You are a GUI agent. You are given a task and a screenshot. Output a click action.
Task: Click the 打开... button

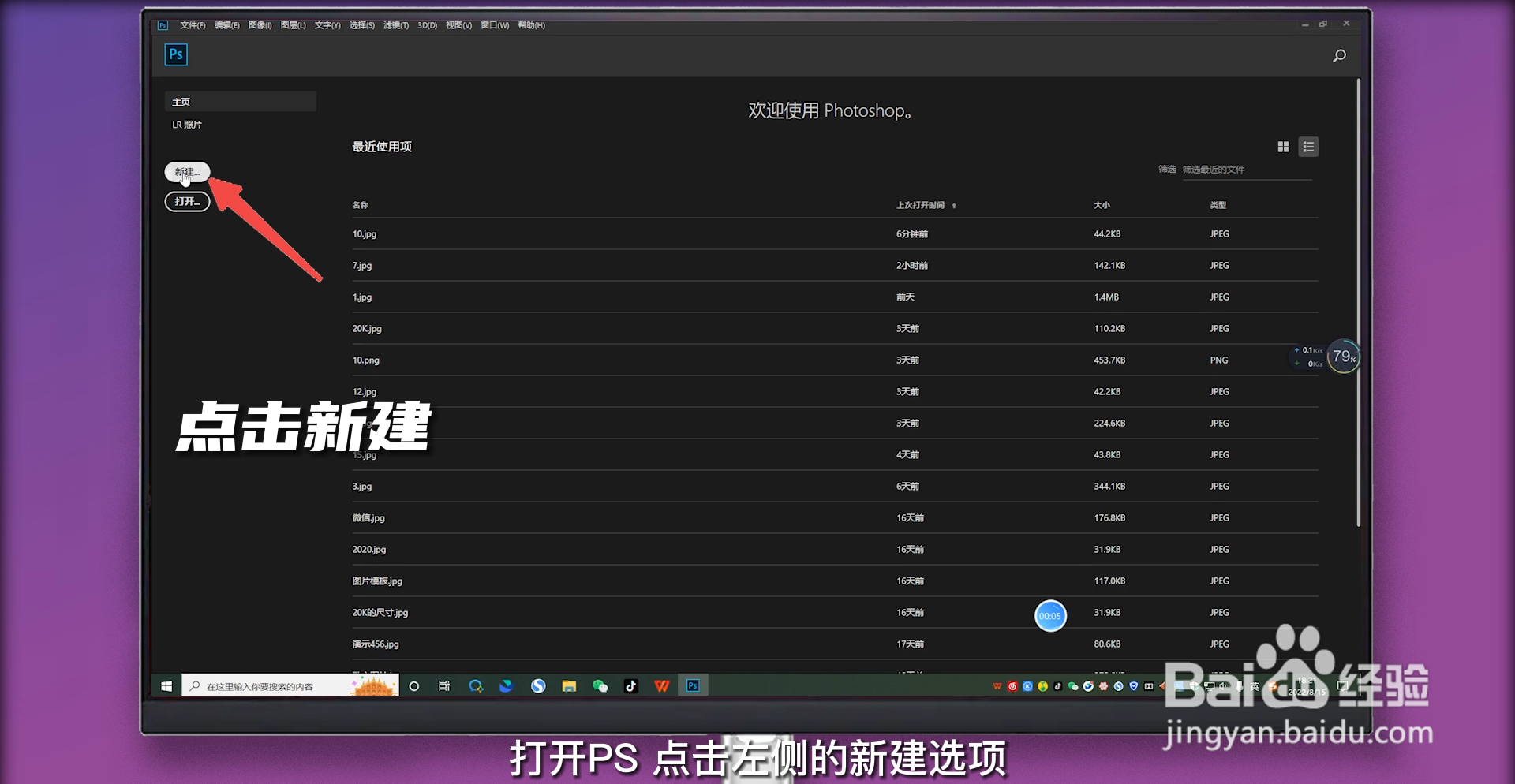coord(187,202)
